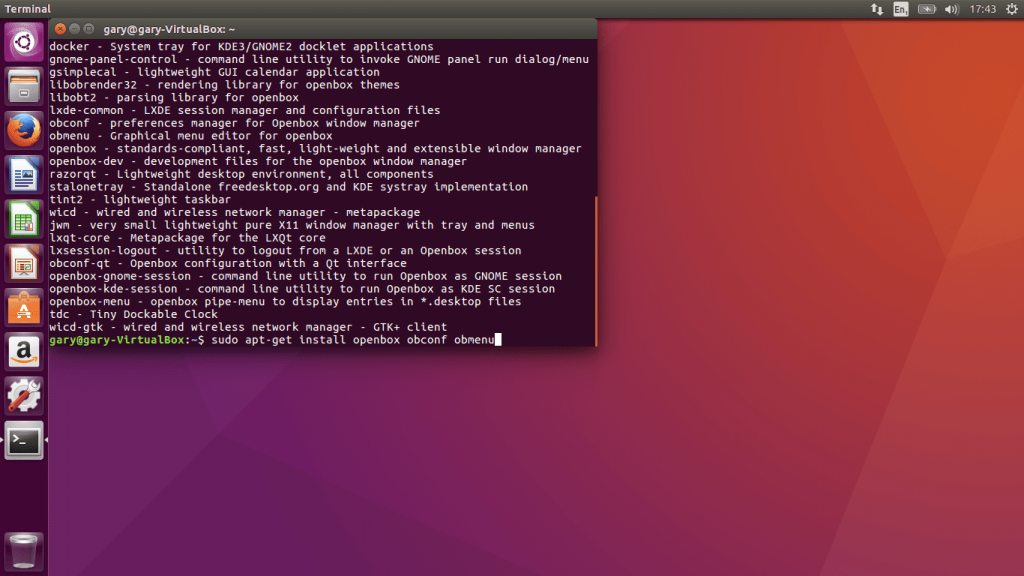This screenshot has height=576, width=1024.
Task: Click the 'lxde-common - LXDE session manager' line
Action: tap(244, 110)
